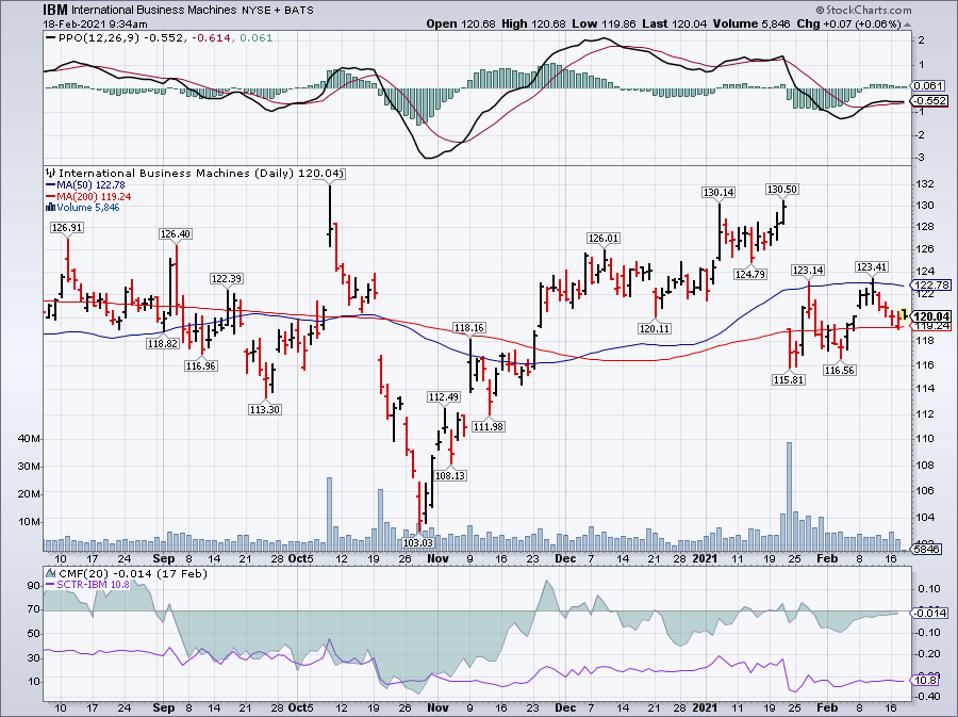
Task: Click the MA(200) 119.24 legend entry
Action: [88, 197]
